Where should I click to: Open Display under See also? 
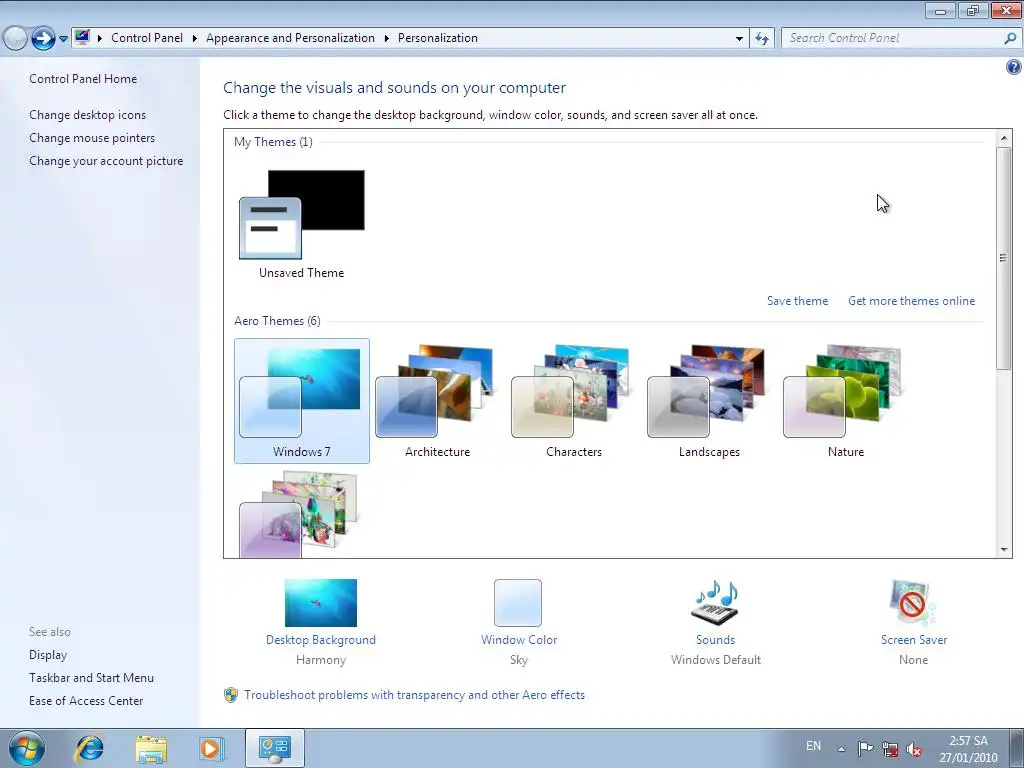[x=48, y=655]
